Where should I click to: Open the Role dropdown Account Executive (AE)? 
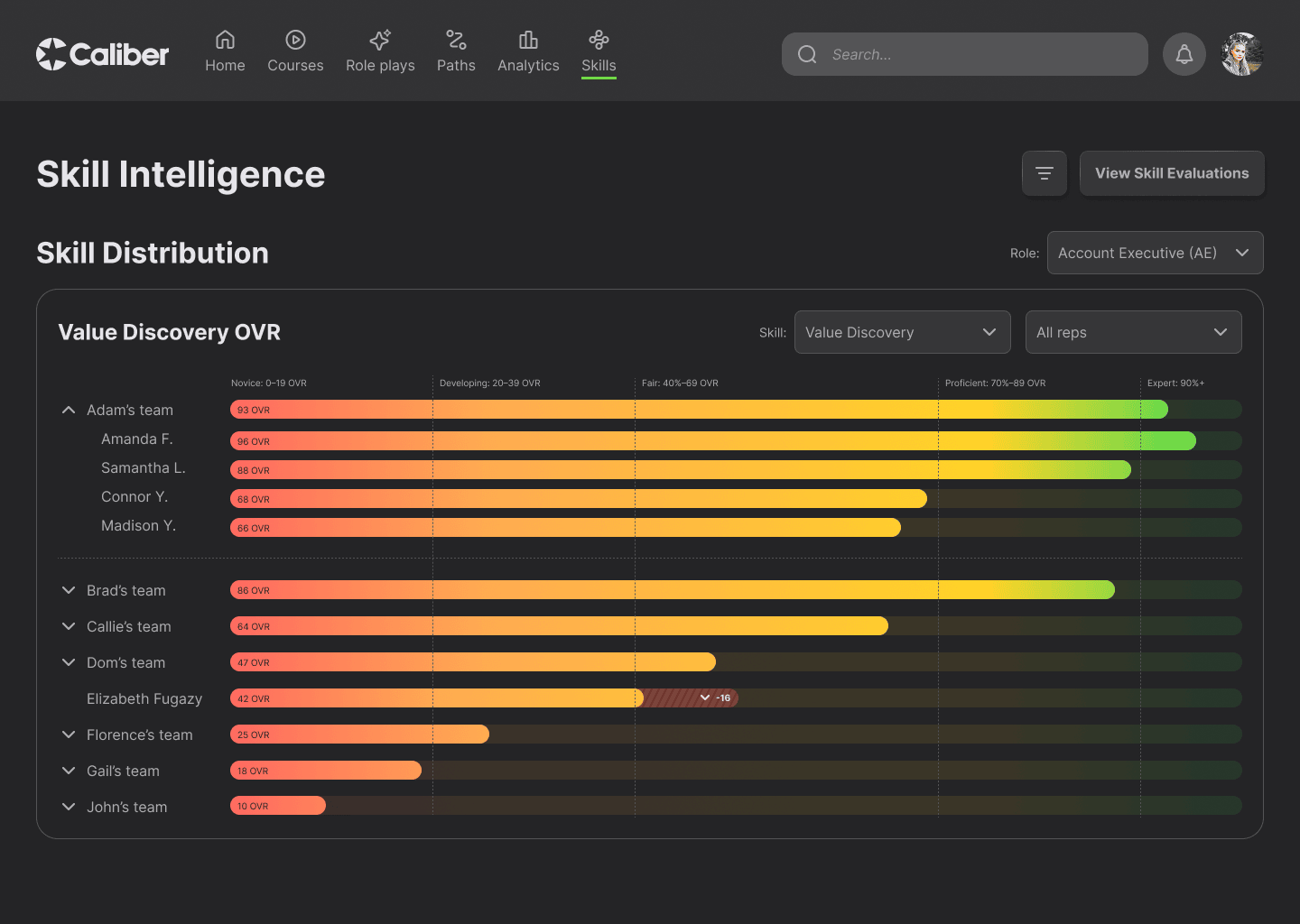(1156, 253)
